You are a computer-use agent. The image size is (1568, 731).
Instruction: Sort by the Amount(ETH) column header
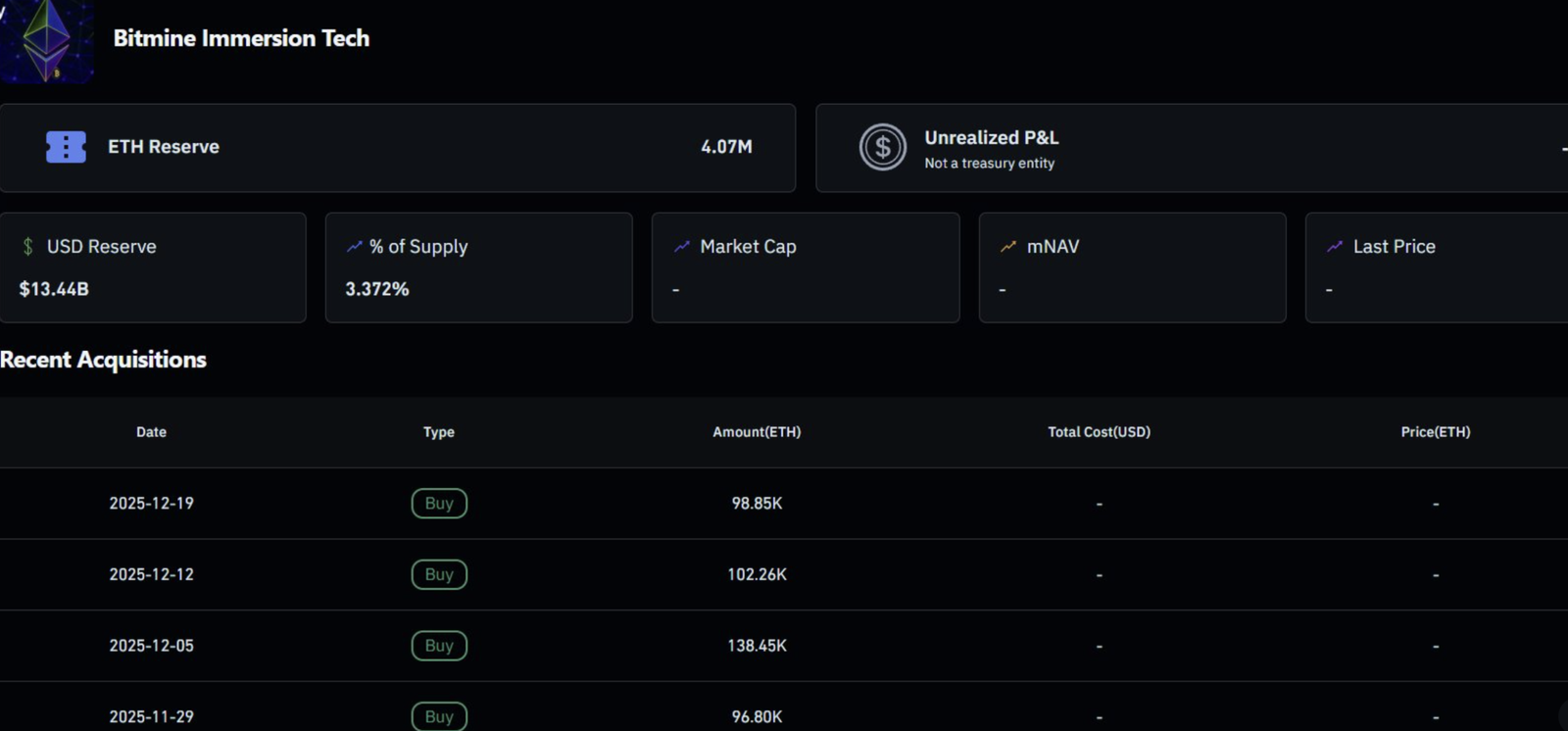757,432
